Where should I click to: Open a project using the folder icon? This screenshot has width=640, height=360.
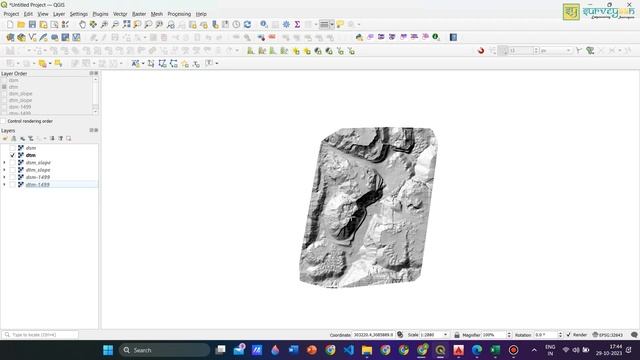tap(21, 25)
